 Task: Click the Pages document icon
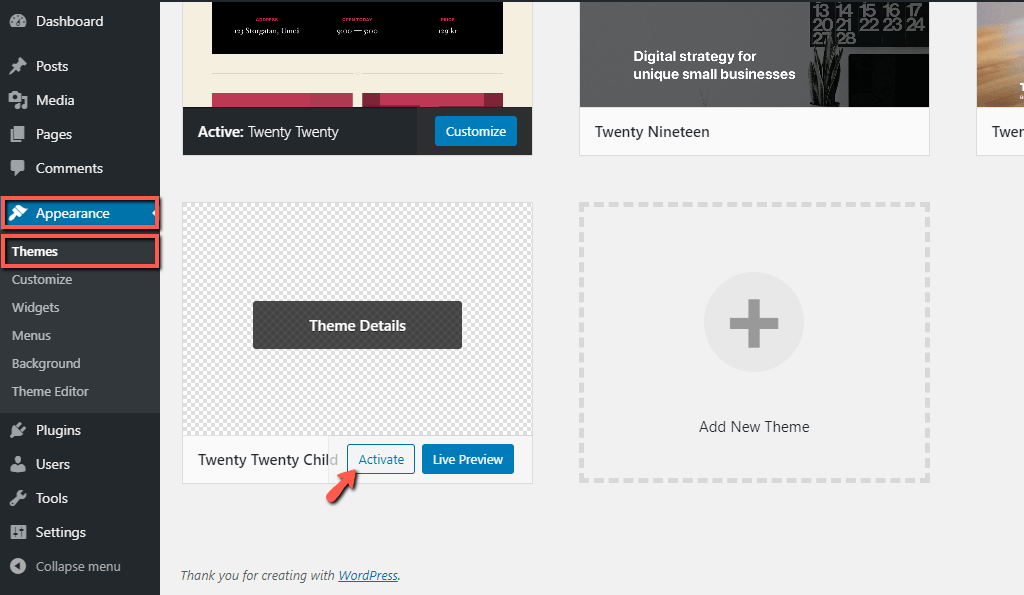point(18,134)
